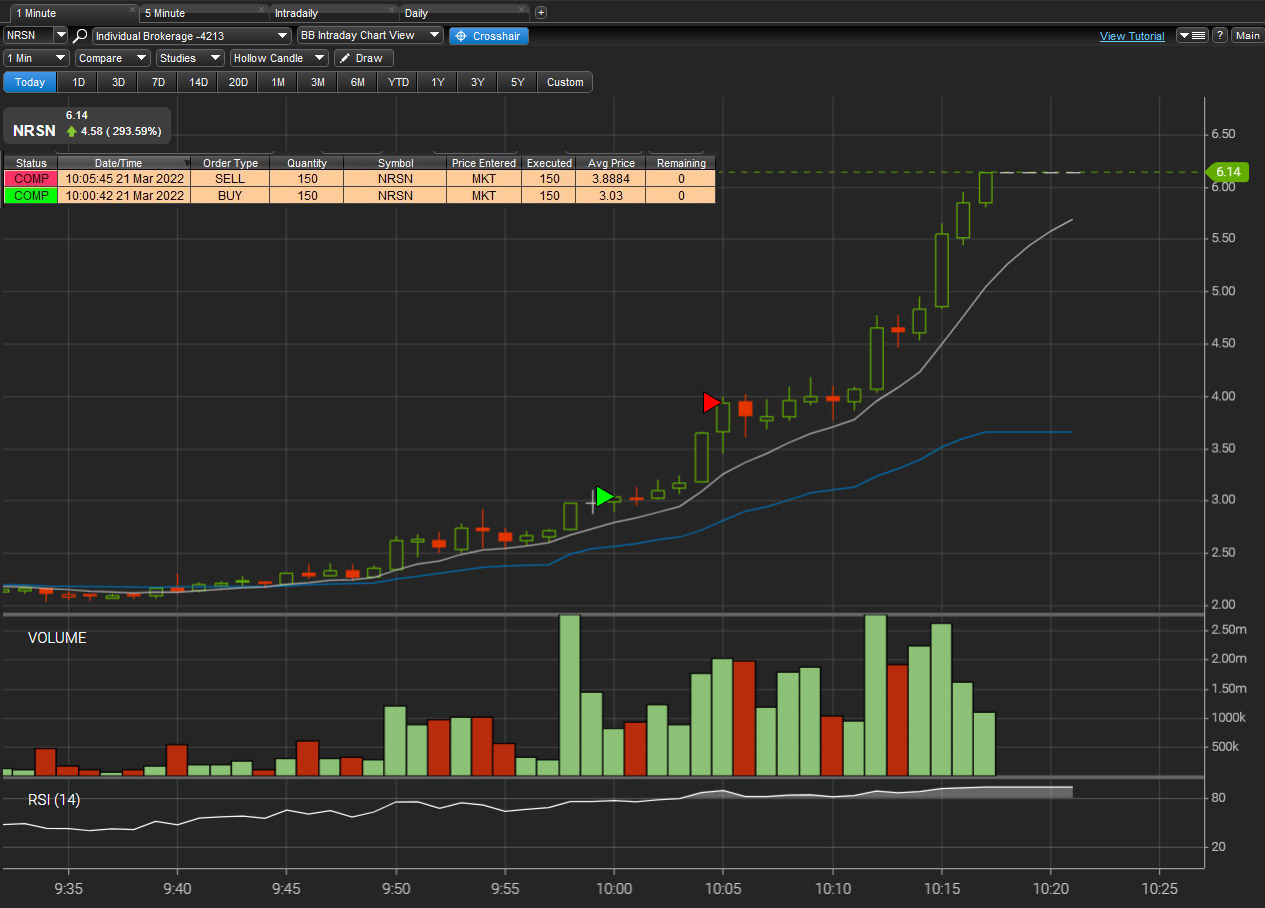Expand the Studies dropdown
The height and width of the screenshot is (908, 1265).
(x=189, y=58)
